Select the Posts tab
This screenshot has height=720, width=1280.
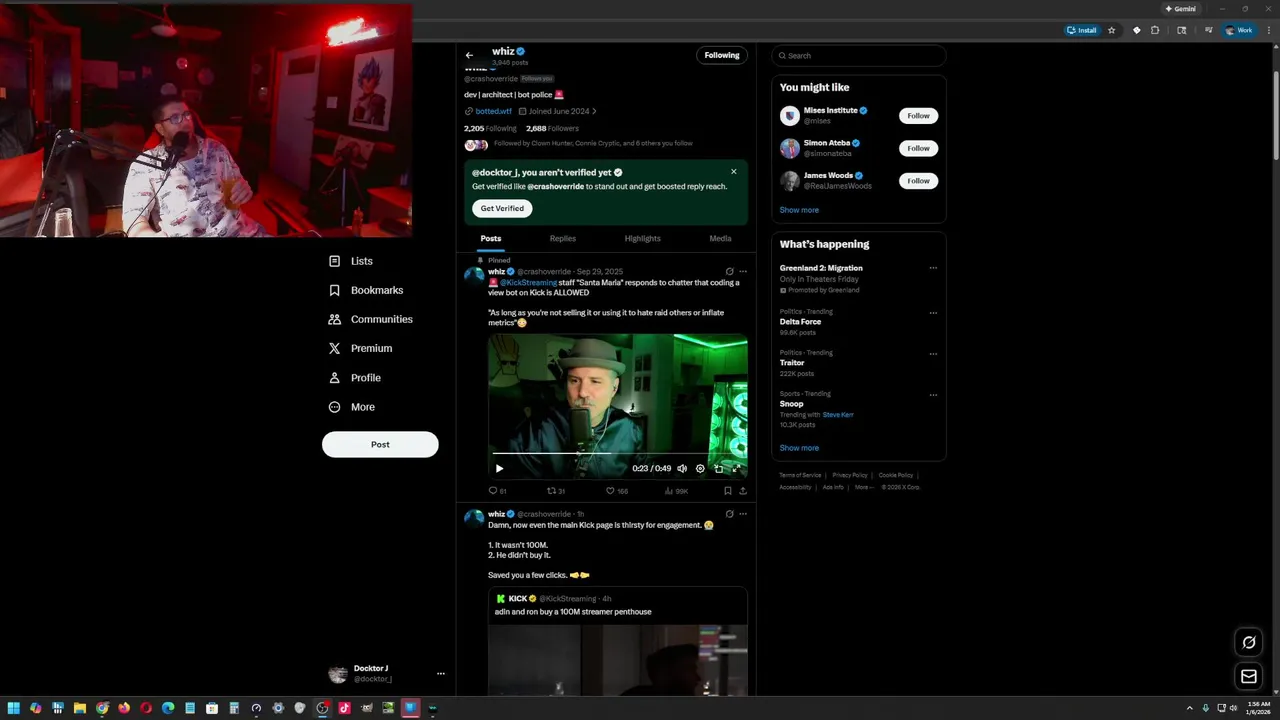pos(490,239)
